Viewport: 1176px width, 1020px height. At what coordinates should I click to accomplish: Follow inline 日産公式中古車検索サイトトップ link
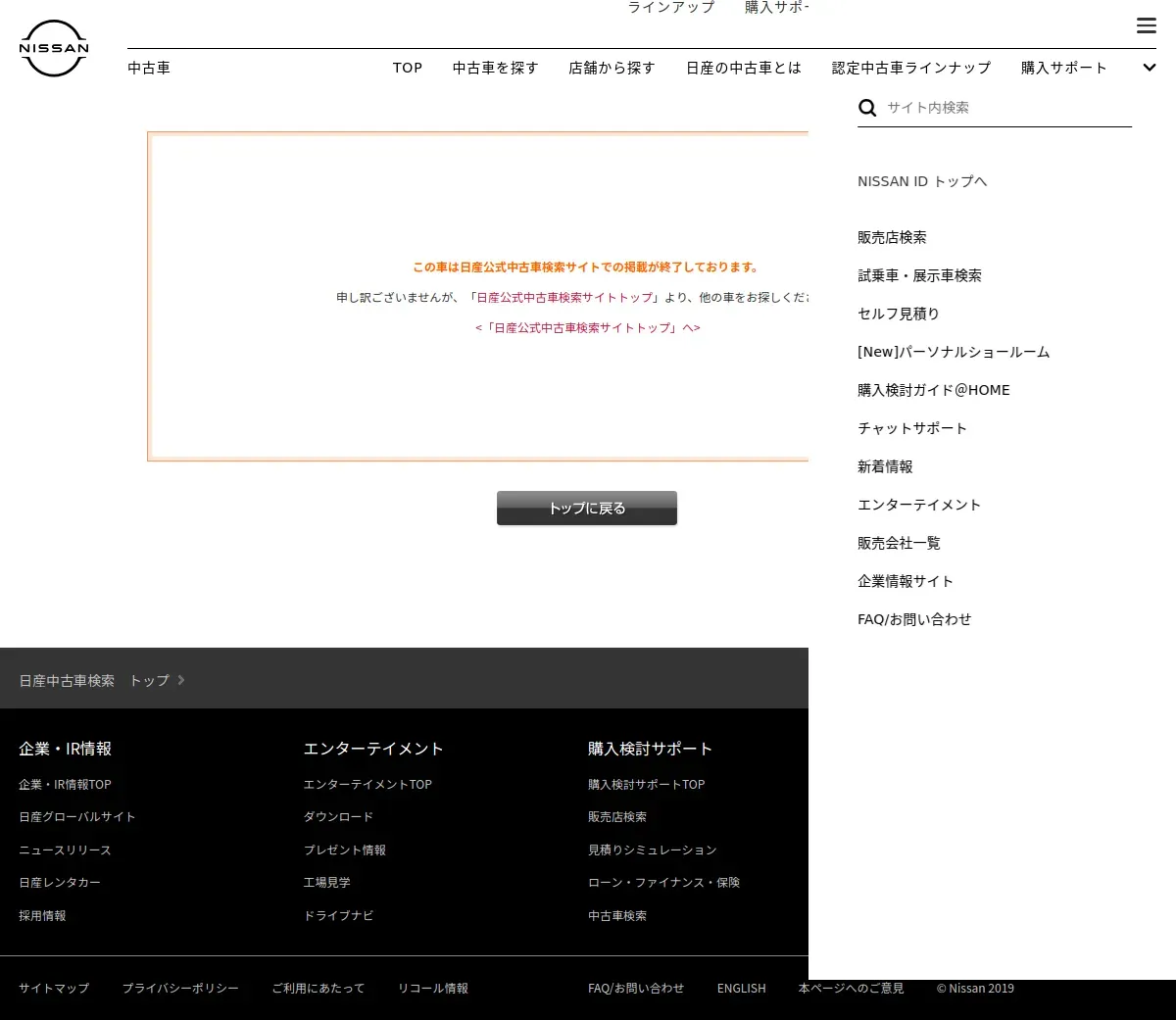click(564, 297)
